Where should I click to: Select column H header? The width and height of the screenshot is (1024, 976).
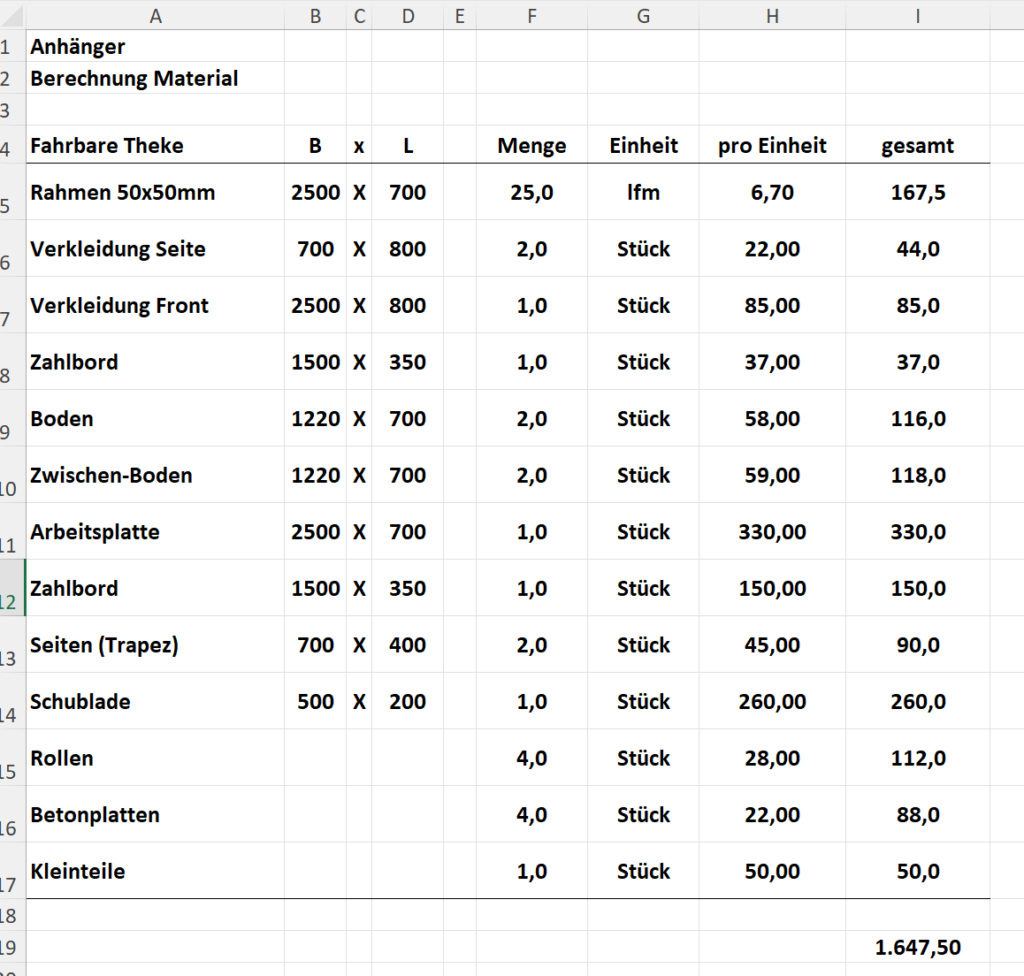(x=772, y=16)
